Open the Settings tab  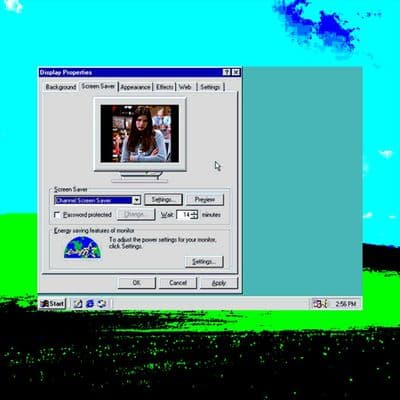210,87
